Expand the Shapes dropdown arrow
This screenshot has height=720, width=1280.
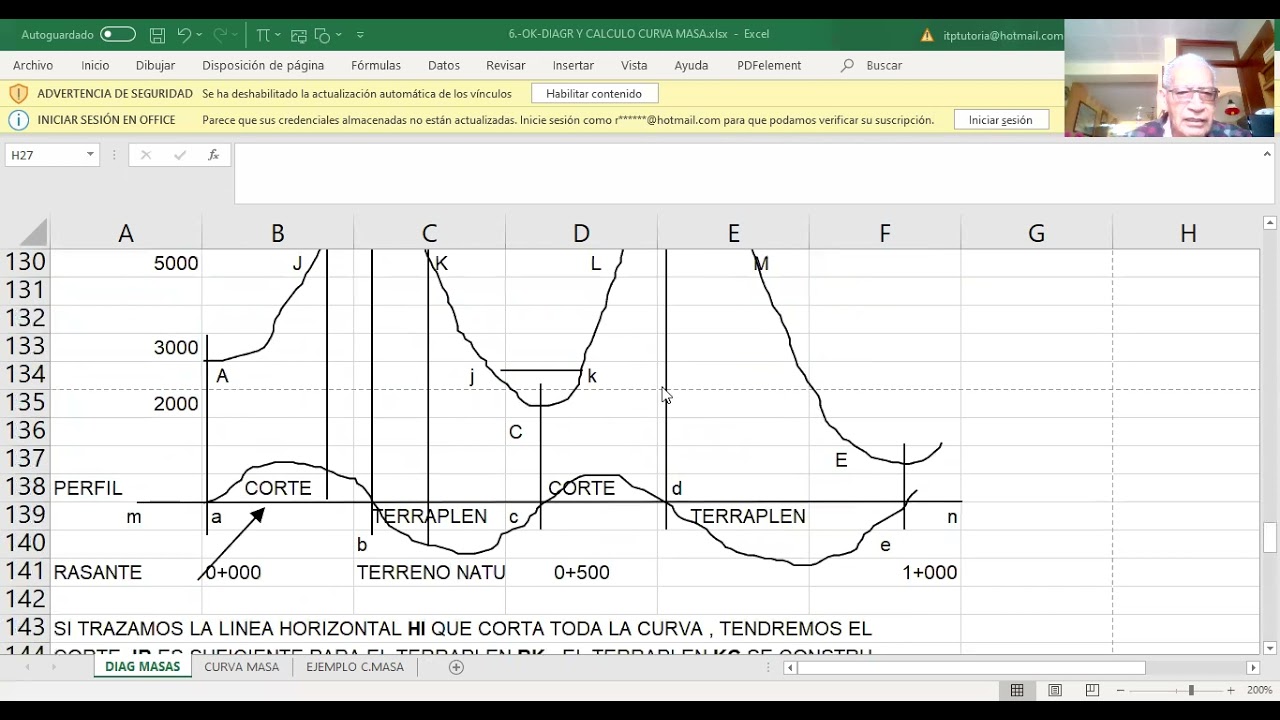pos(338,35)
